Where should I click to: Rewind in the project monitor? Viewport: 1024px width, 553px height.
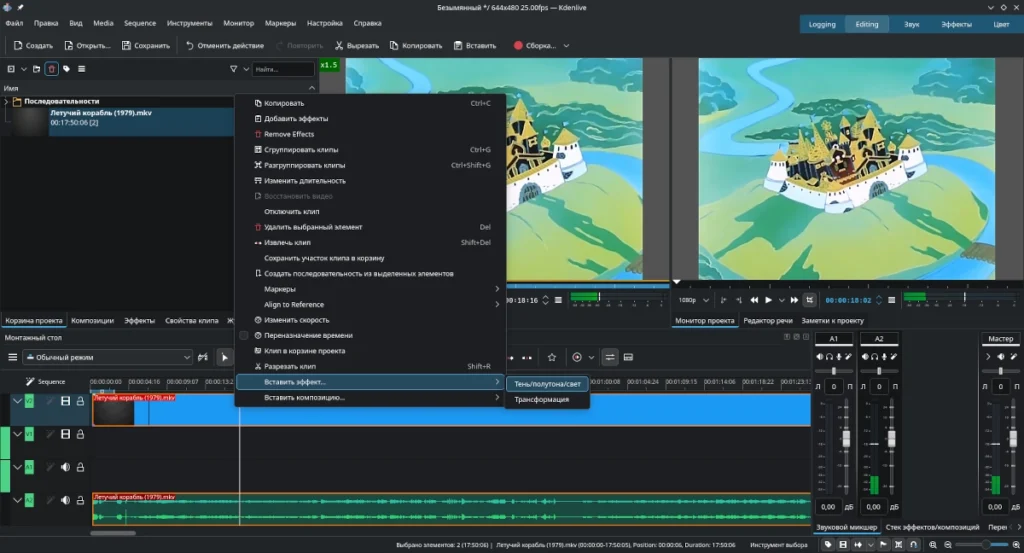click(x=754, y=300)
